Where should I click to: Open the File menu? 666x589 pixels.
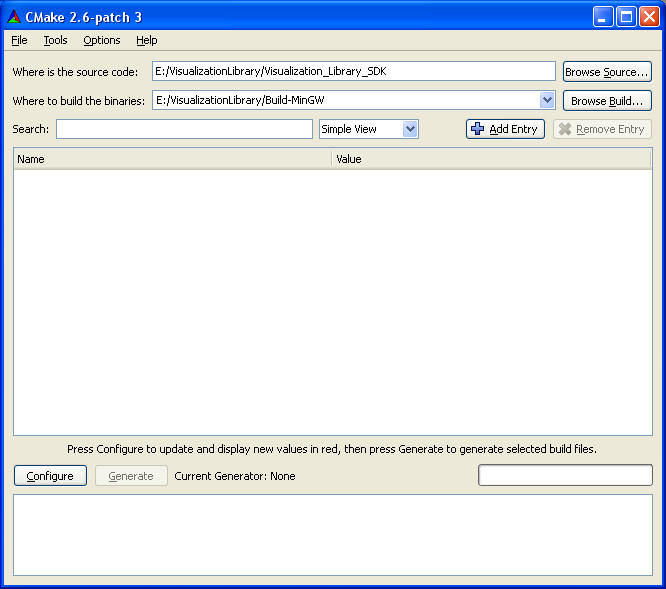[x=20, y=40]
